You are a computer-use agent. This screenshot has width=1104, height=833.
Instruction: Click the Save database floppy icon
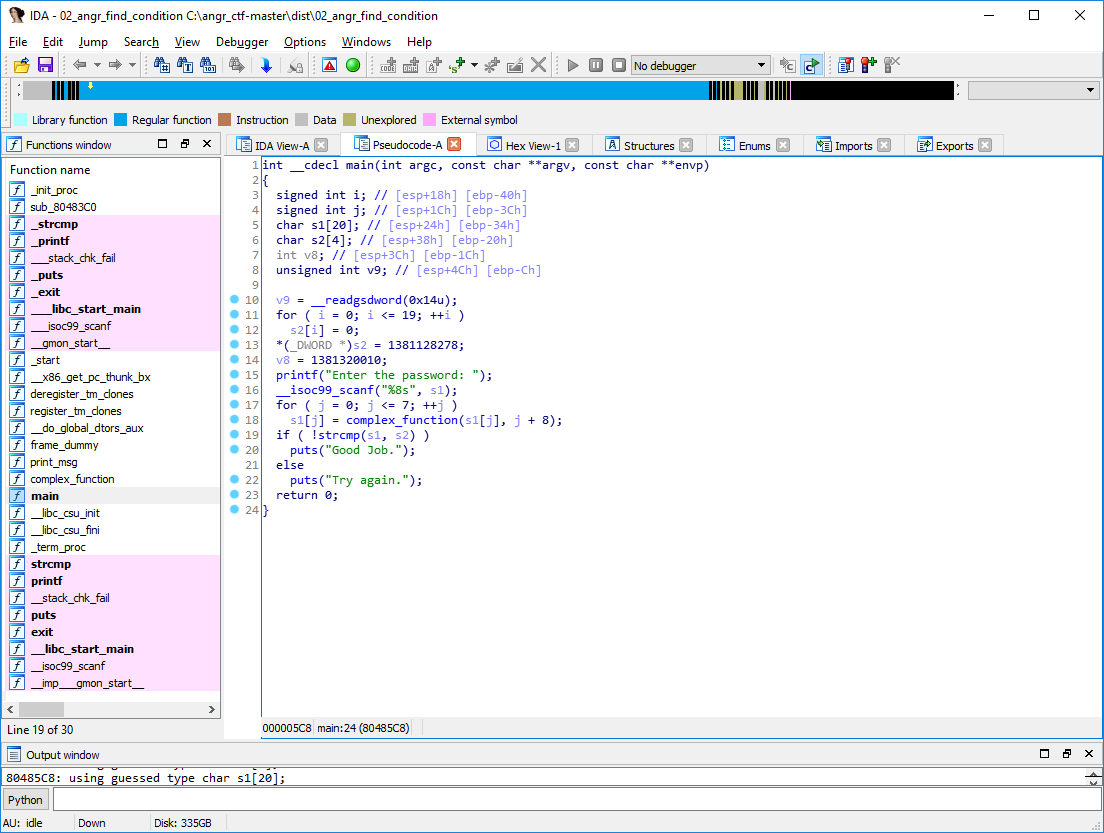click(45, 65)
